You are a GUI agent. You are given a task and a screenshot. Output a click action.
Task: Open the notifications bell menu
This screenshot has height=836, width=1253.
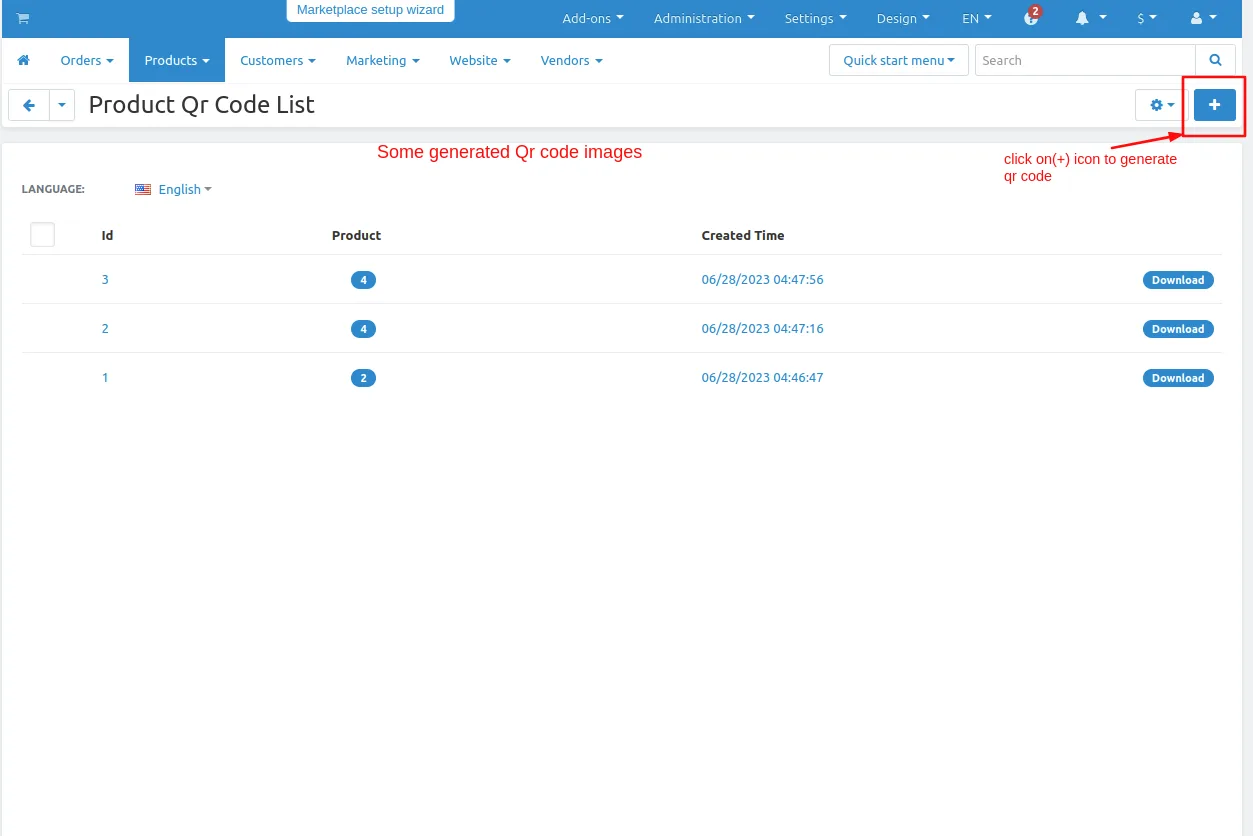pyautogui.click(x=1091, y=18)
